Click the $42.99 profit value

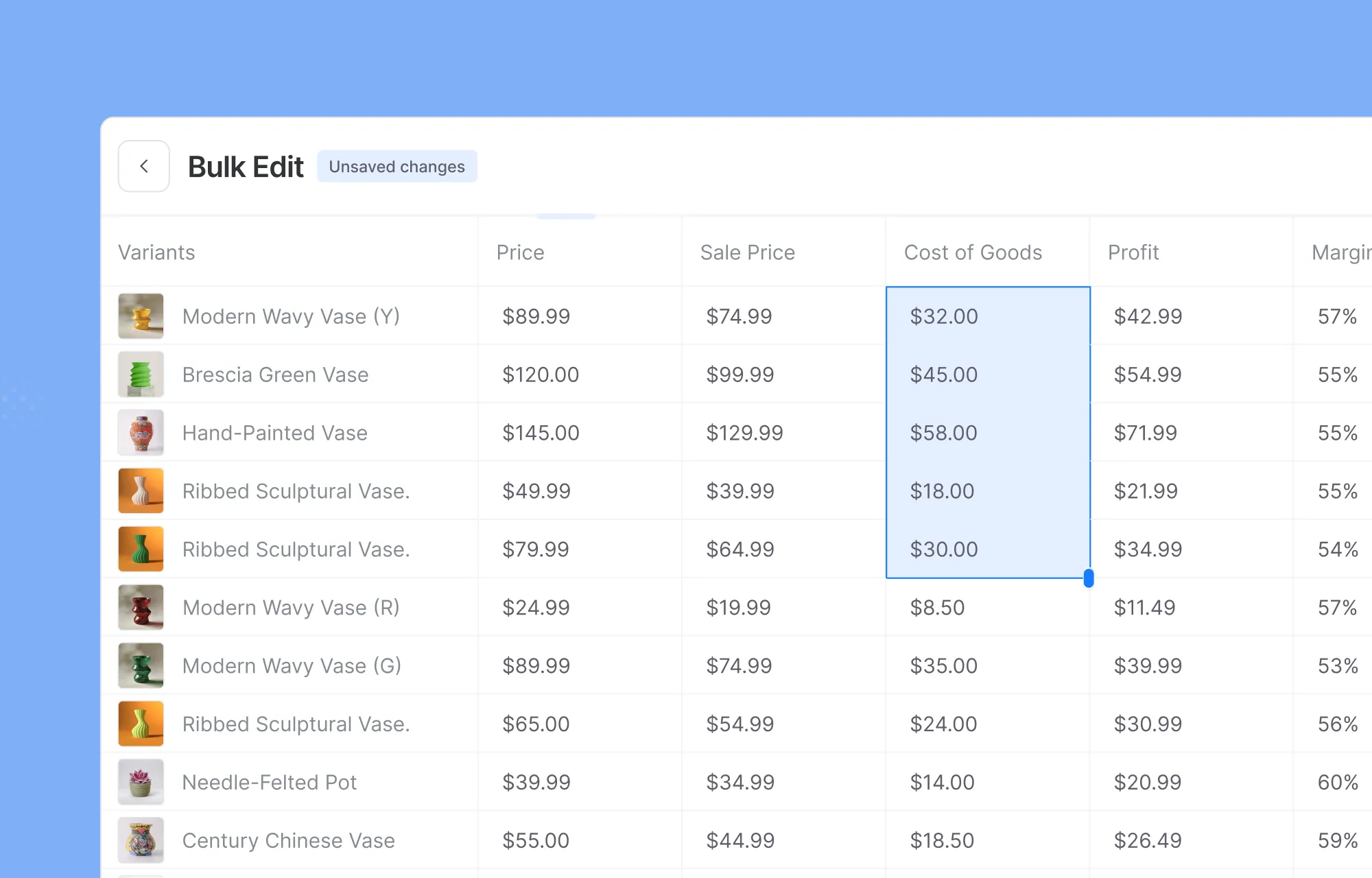click(1148, 316)
